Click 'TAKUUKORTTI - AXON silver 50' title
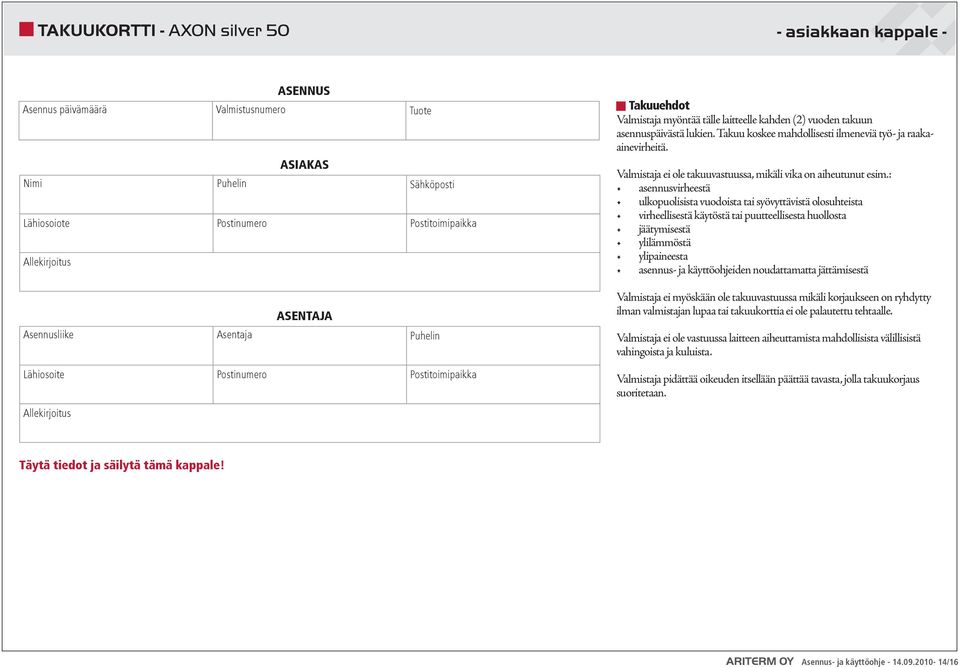Screen dimensions: 960x667 pos(163,30)
